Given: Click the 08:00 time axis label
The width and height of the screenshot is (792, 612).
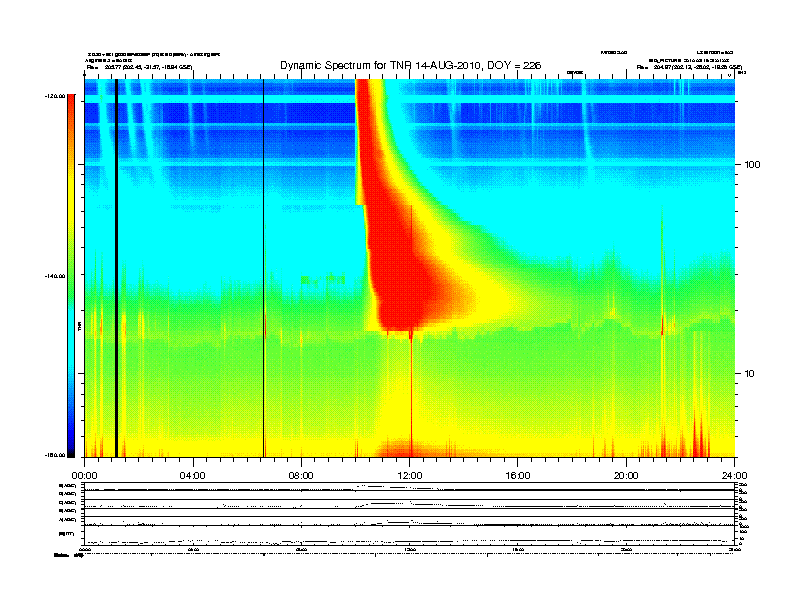Looking at the screenshot, I should click(x=301, y=476).
